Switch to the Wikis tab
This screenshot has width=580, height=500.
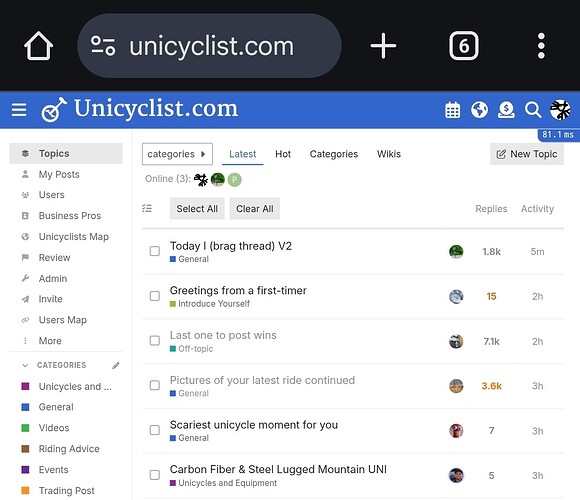pos(389,154)
